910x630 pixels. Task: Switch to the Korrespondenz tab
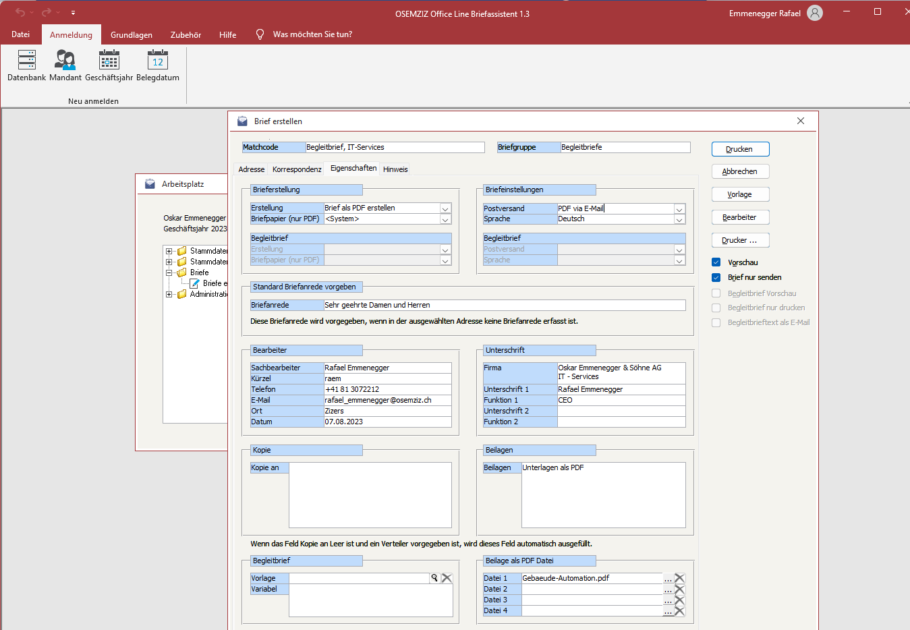coord(297,170)
